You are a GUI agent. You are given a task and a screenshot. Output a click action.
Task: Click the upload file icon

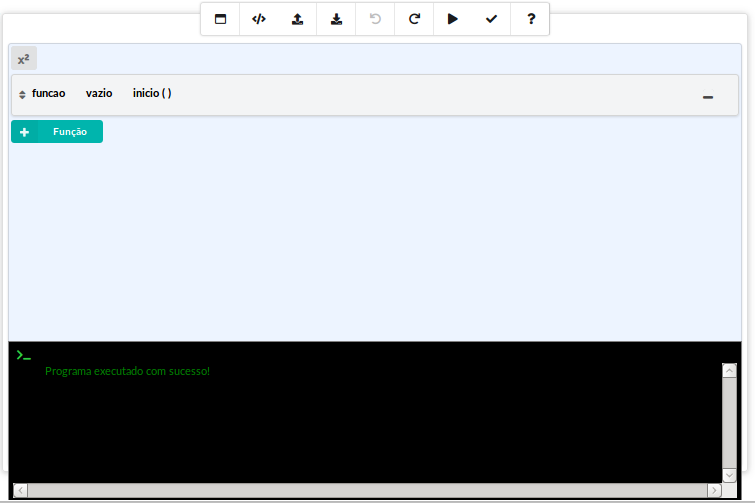[x=297, y=19]
